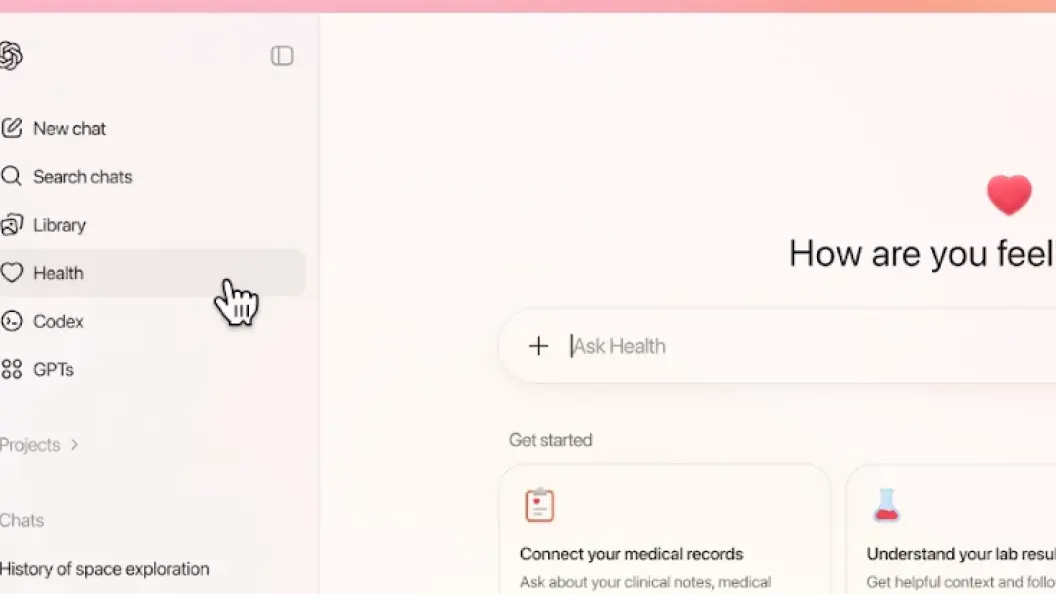Screen dimensions: 1056x594
Task: Click the GPTs grid icon
Action: click(11, 369)
